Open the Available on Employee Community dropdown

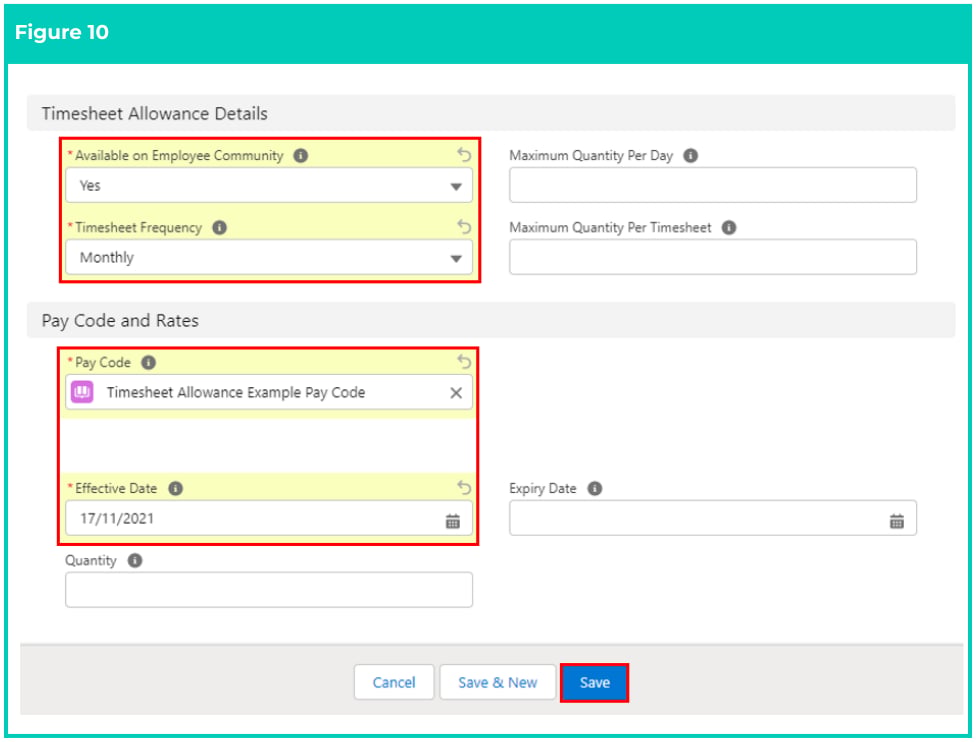click(269, 186)
